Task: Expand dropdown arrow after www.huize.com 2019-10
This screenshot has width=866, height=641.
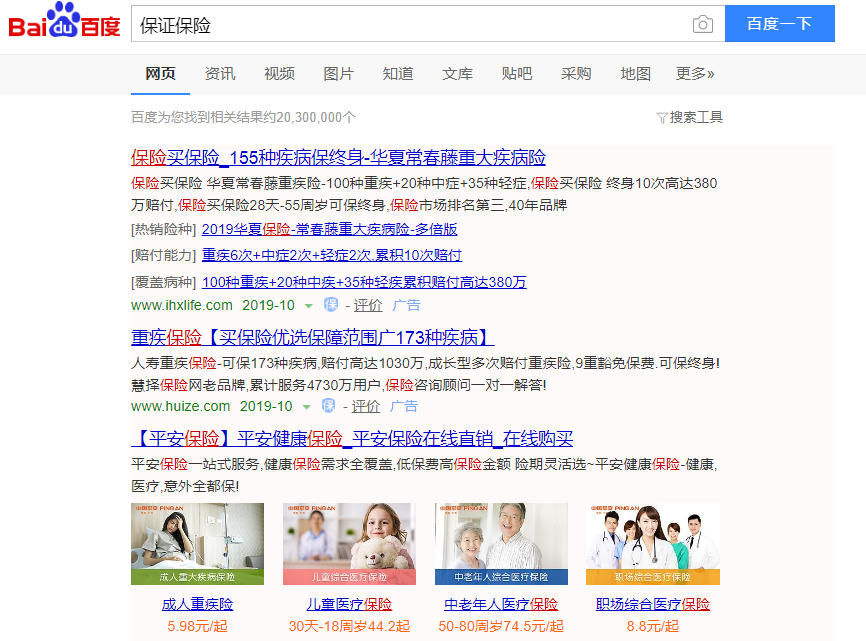Action: coord(307,407)
